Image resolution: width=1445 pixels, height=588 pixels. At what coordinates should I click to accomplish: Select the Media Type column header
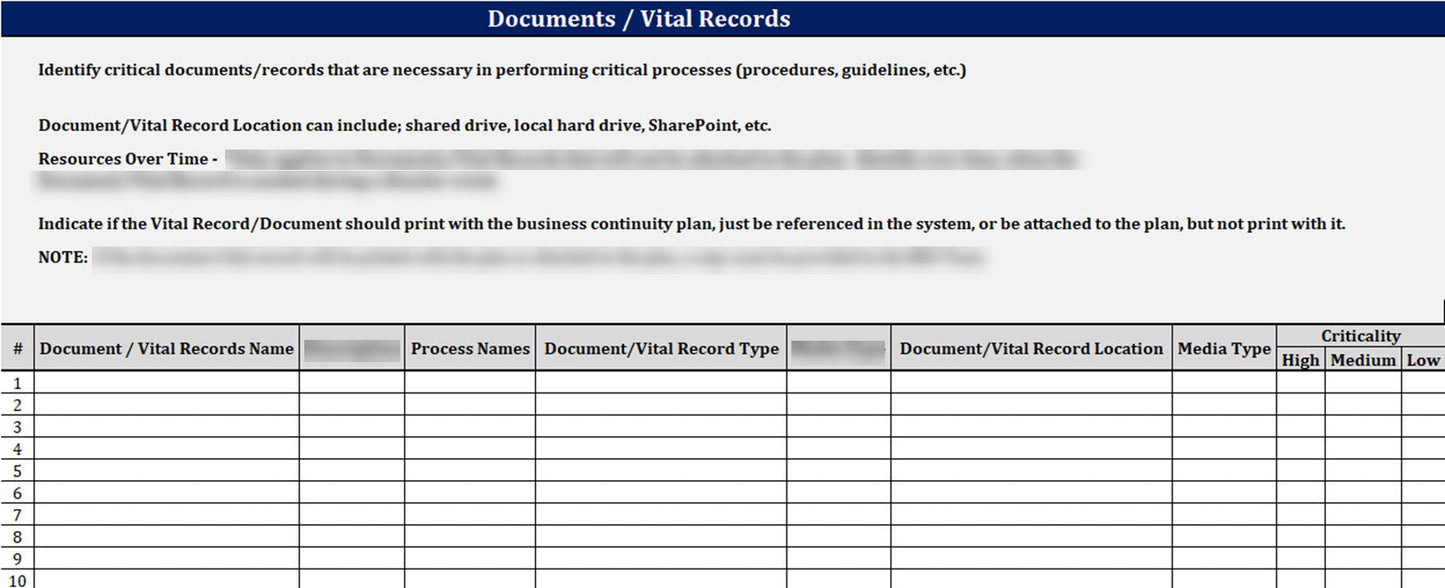point(1223,349)
